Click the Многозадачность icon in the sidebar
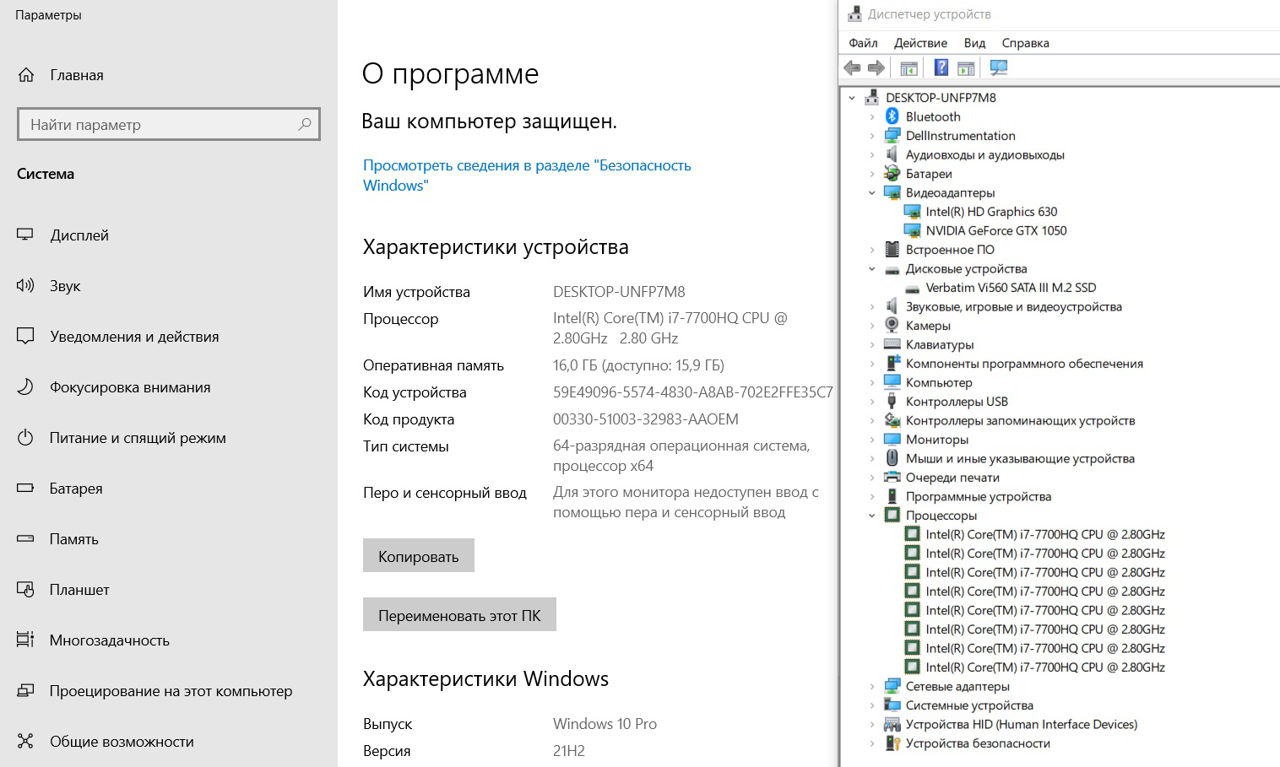1280x767 pixels. (x=26, y=640)
